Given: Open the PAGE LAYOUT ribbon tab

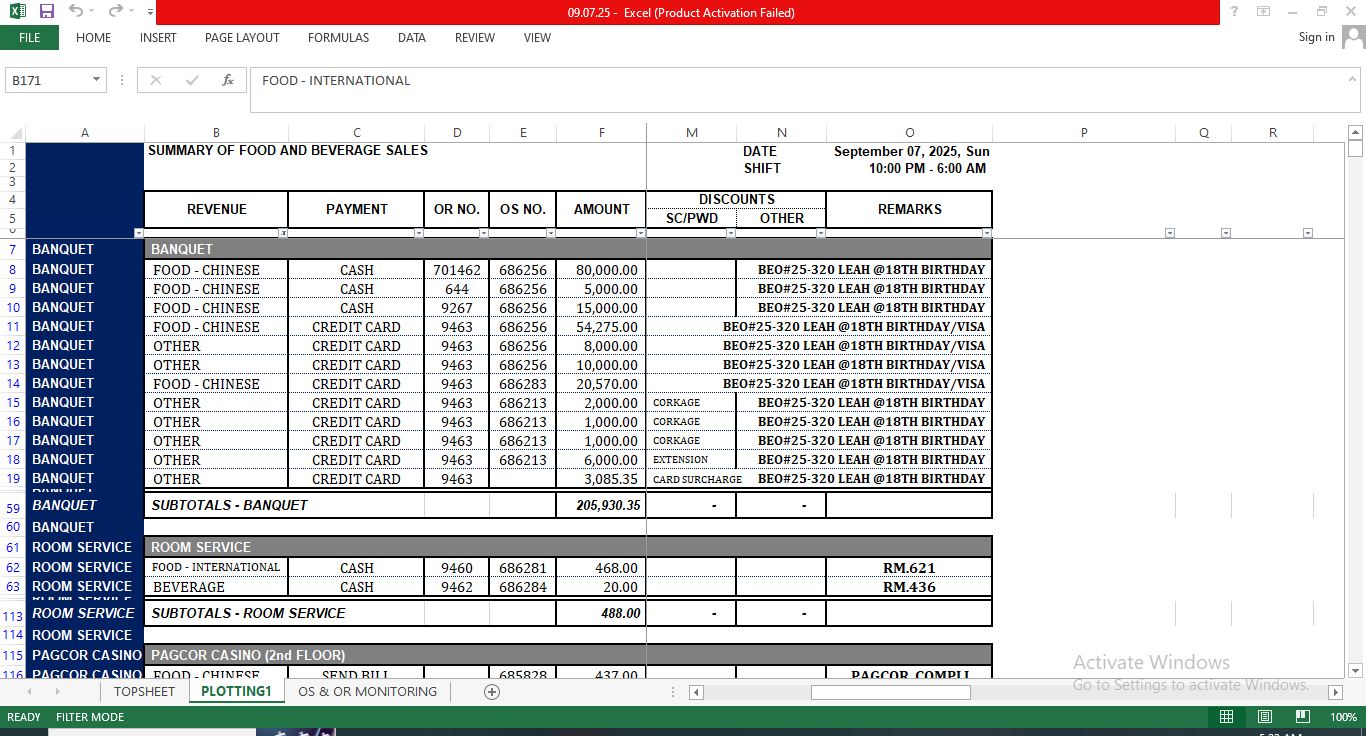Looking at the screenshot, I should pos(242,37).
